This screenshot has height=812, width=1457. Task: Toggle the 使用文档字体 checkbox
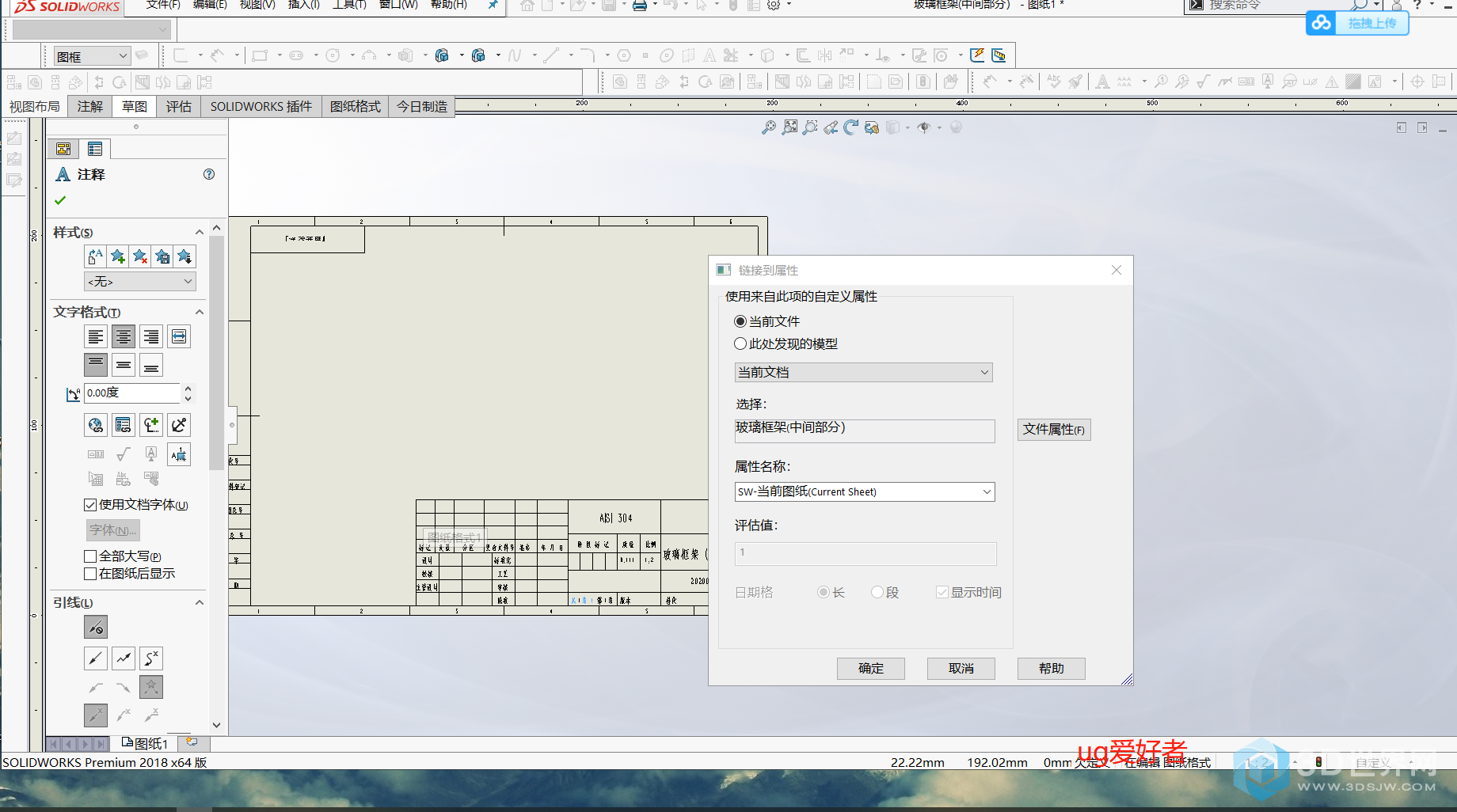[90, 505]
